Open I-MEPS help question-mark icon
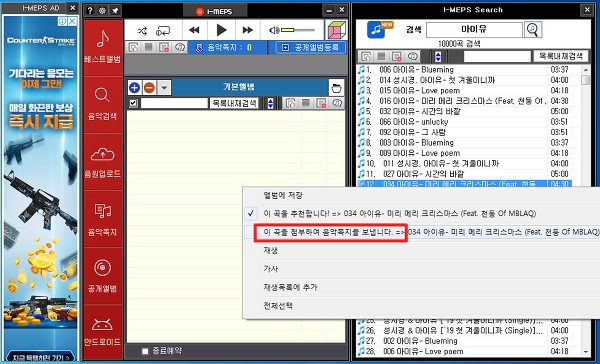This screenshot has height=364, width=600. tap(90, 11)
